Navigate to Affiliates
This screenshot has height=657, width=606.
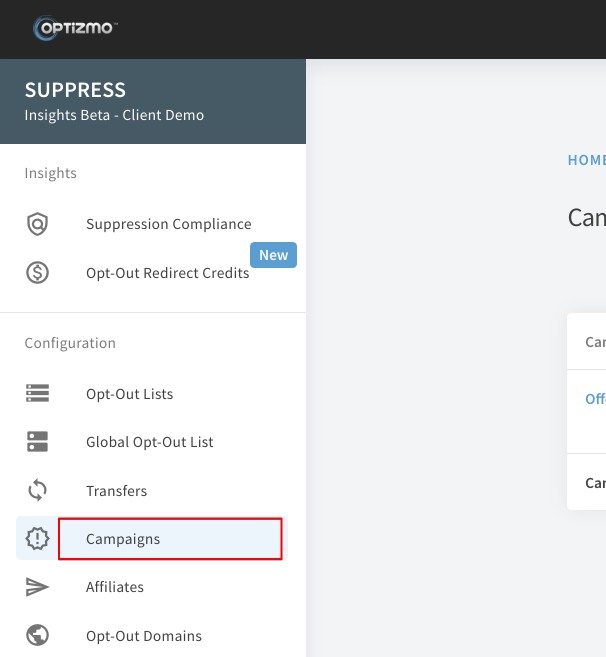[115, 587]
